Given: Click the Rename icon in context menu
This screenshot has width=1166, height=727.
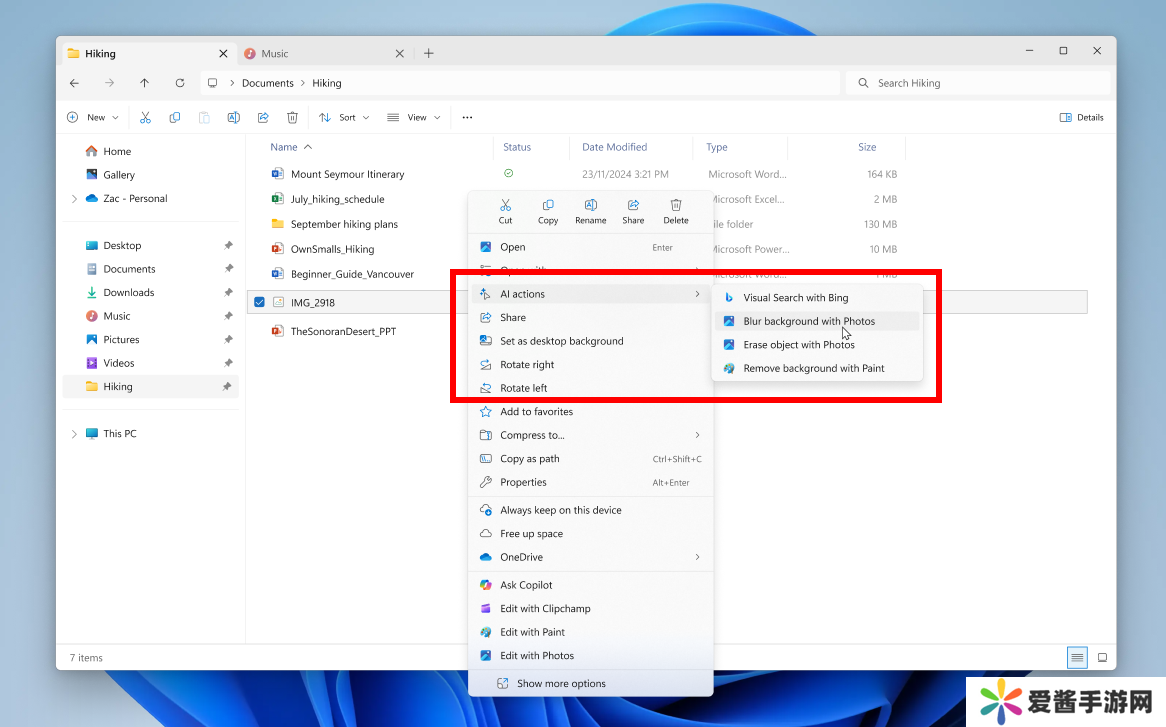Looking at the screenshot, I should coord(590,210).
